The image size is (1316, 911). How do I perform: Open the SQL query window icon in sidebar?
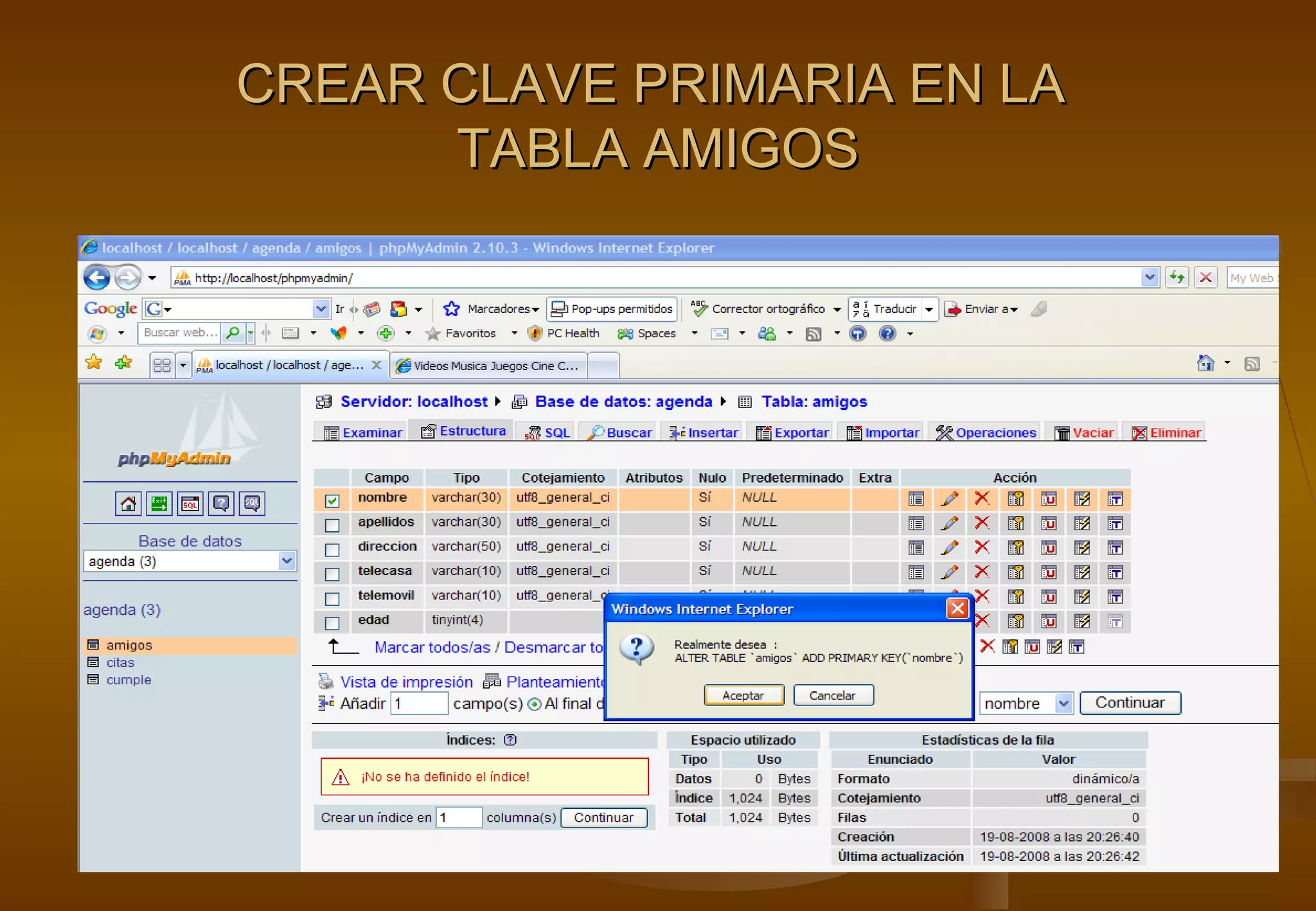point(190,503)
